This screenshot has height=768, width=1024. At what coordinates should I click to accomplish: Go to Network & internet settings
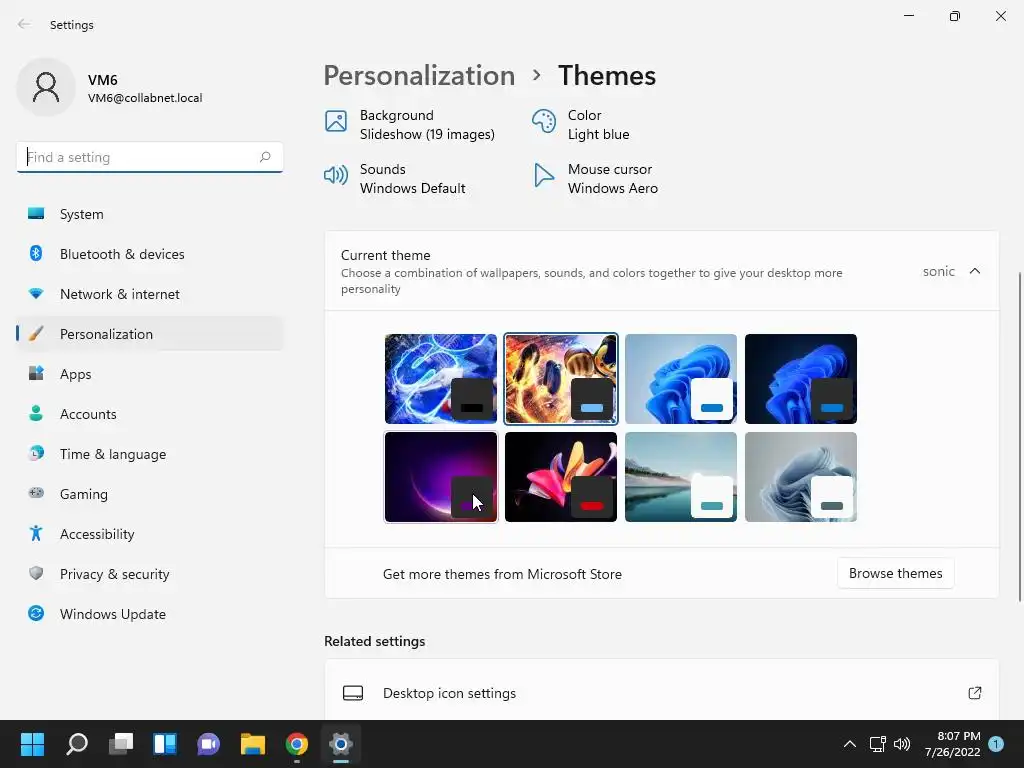point(150,294)
